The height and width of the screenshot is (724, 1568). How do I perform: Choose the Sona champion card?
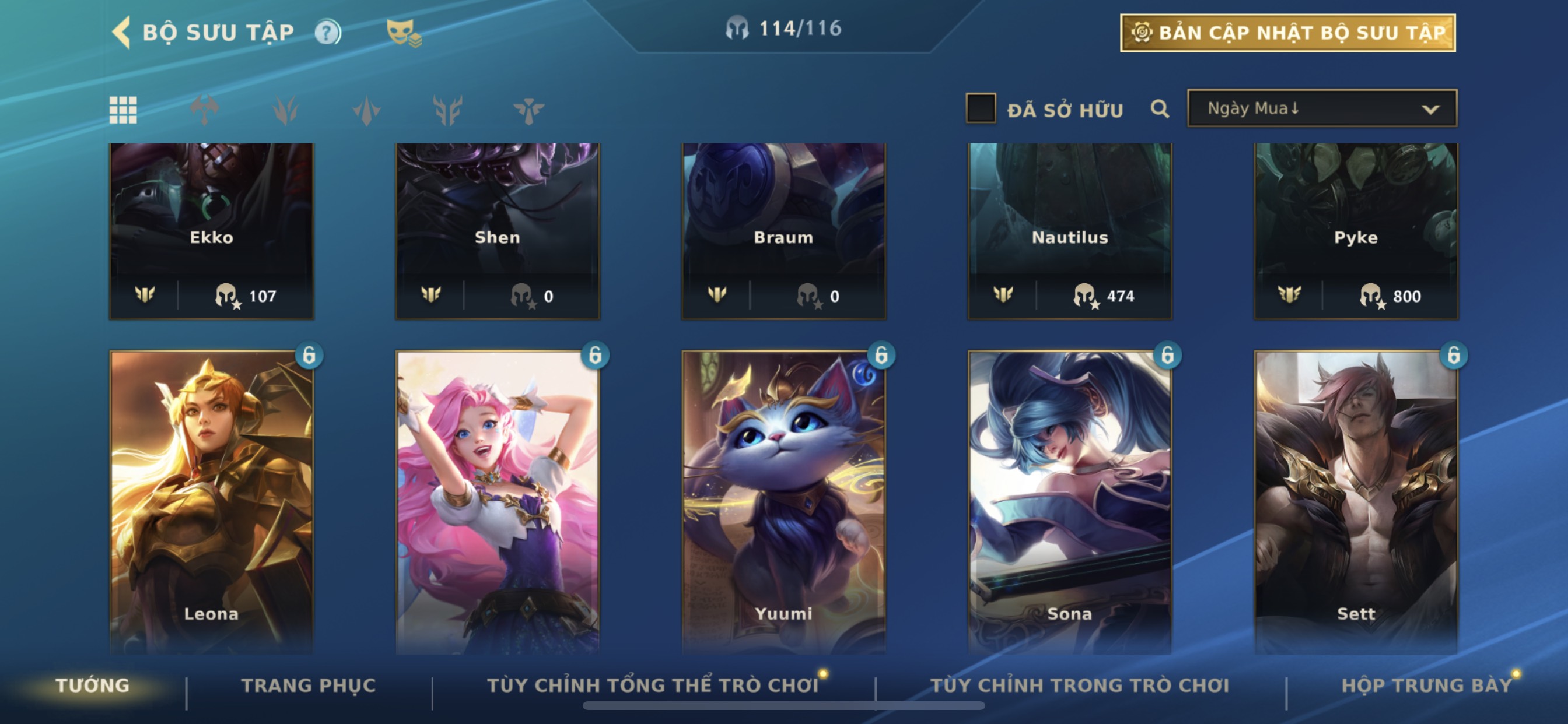coord(1070,502)
